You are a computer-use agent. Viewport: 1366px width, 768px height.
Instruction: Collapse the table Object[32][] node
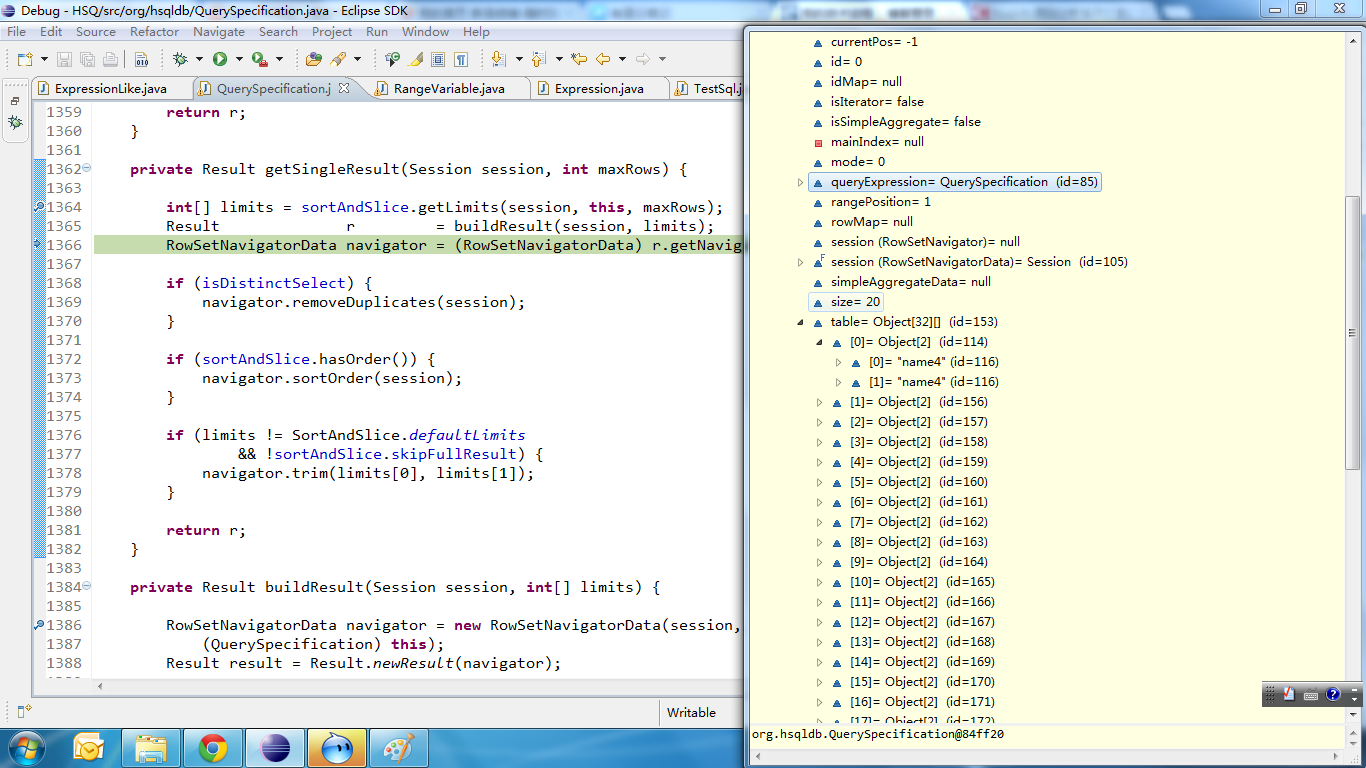click(800, 322)
